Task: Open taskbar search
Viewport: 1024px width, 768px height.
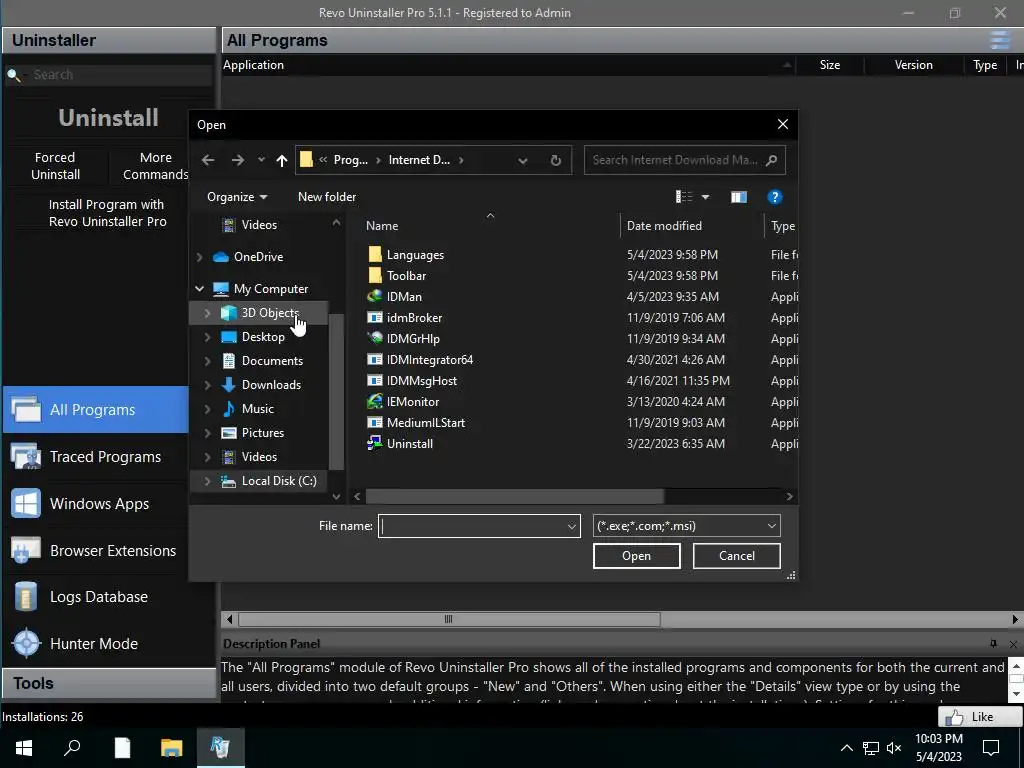Action: [x=72, y=748]
